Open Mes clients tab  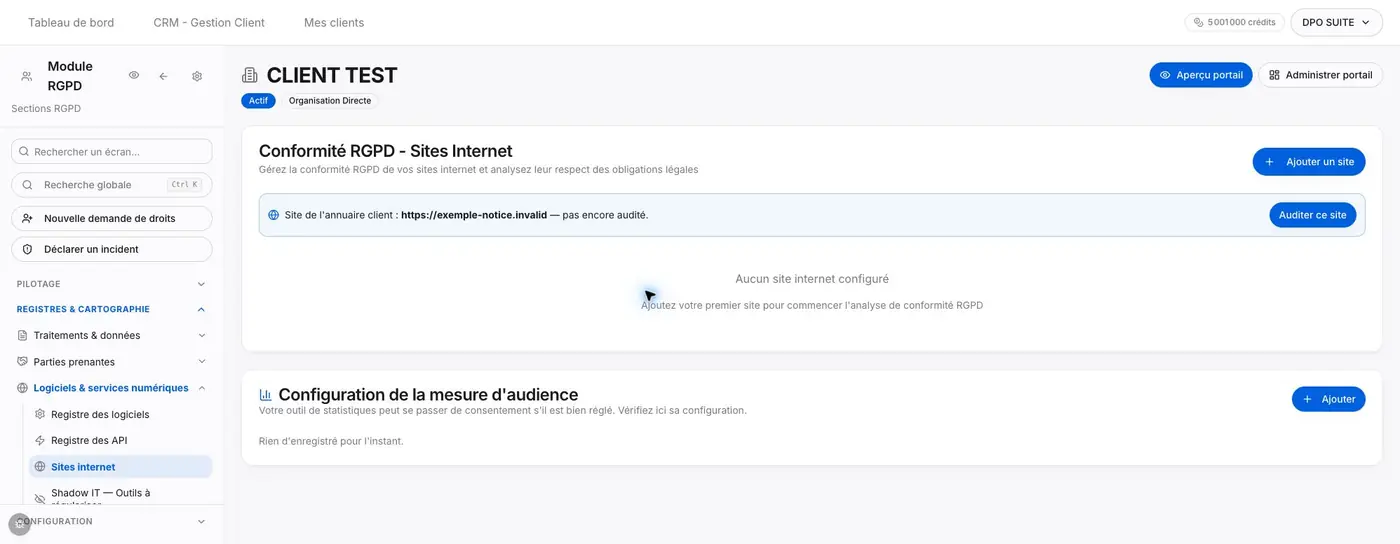click(x=334, y=22)
